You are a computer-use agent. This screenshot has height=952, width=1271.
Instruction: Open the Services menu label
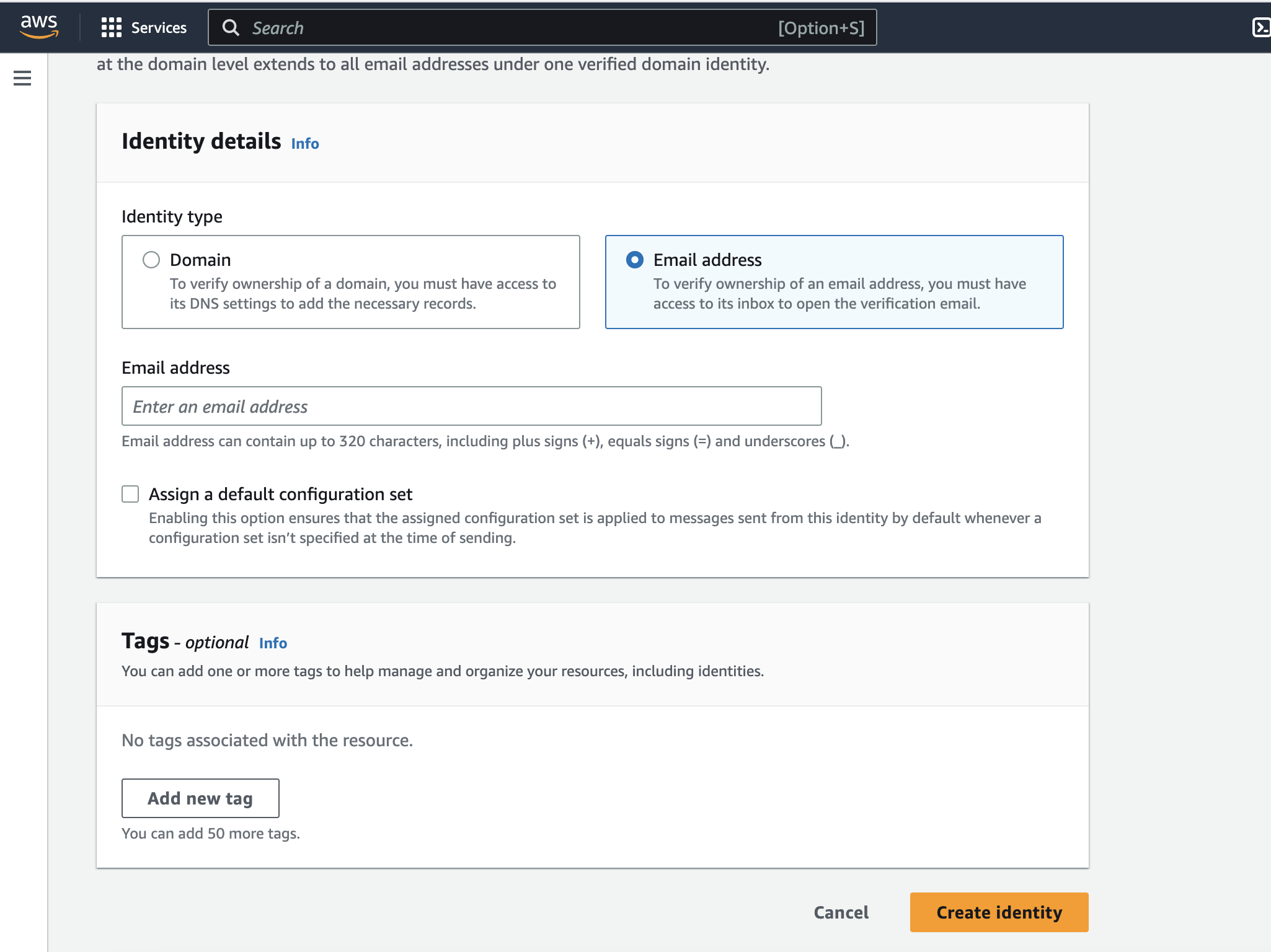[159, 28]
